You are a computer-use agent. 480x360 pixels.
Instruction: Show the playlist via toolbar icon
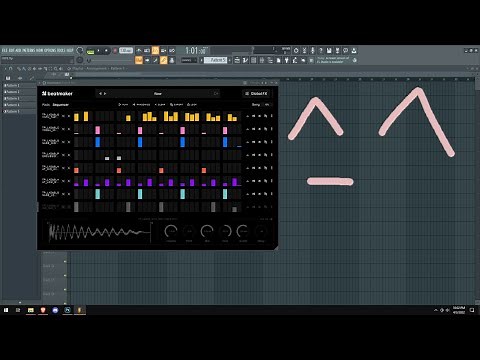pos(237,60)
